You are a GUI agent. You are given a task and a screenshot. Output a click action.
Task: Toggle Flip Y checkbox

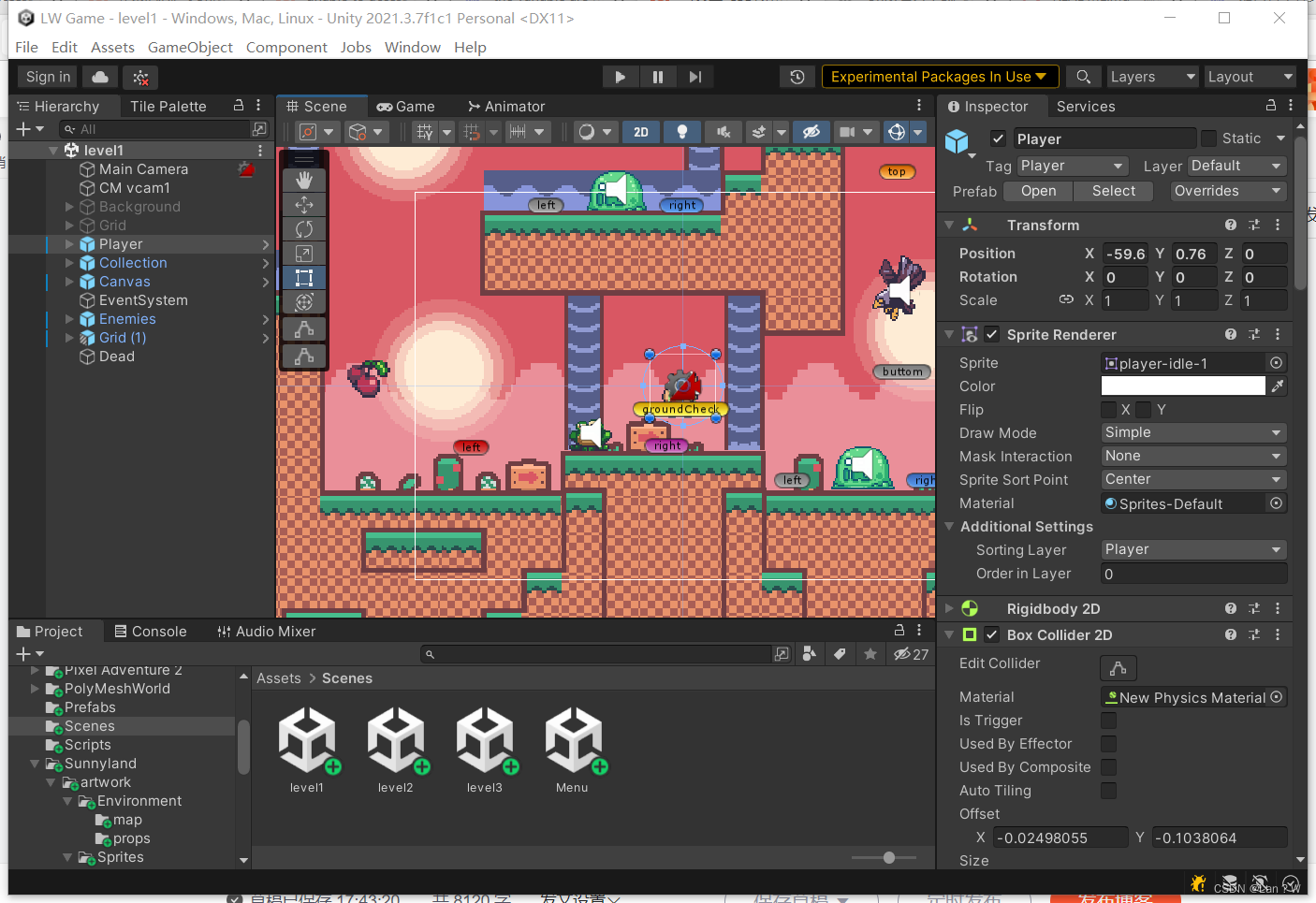(1144, 409)
